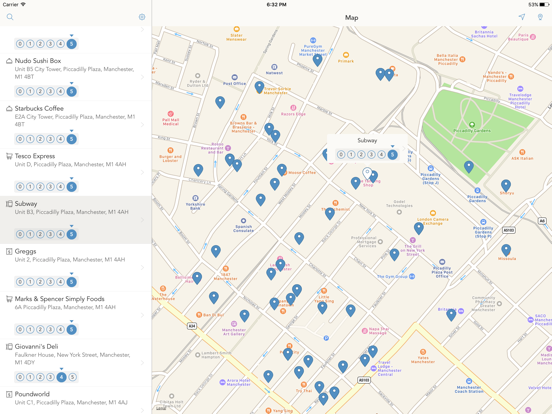Open Nudo Sushi Box details chevron
The width and height of the screenshot is (552, 414).
[143, 77]
